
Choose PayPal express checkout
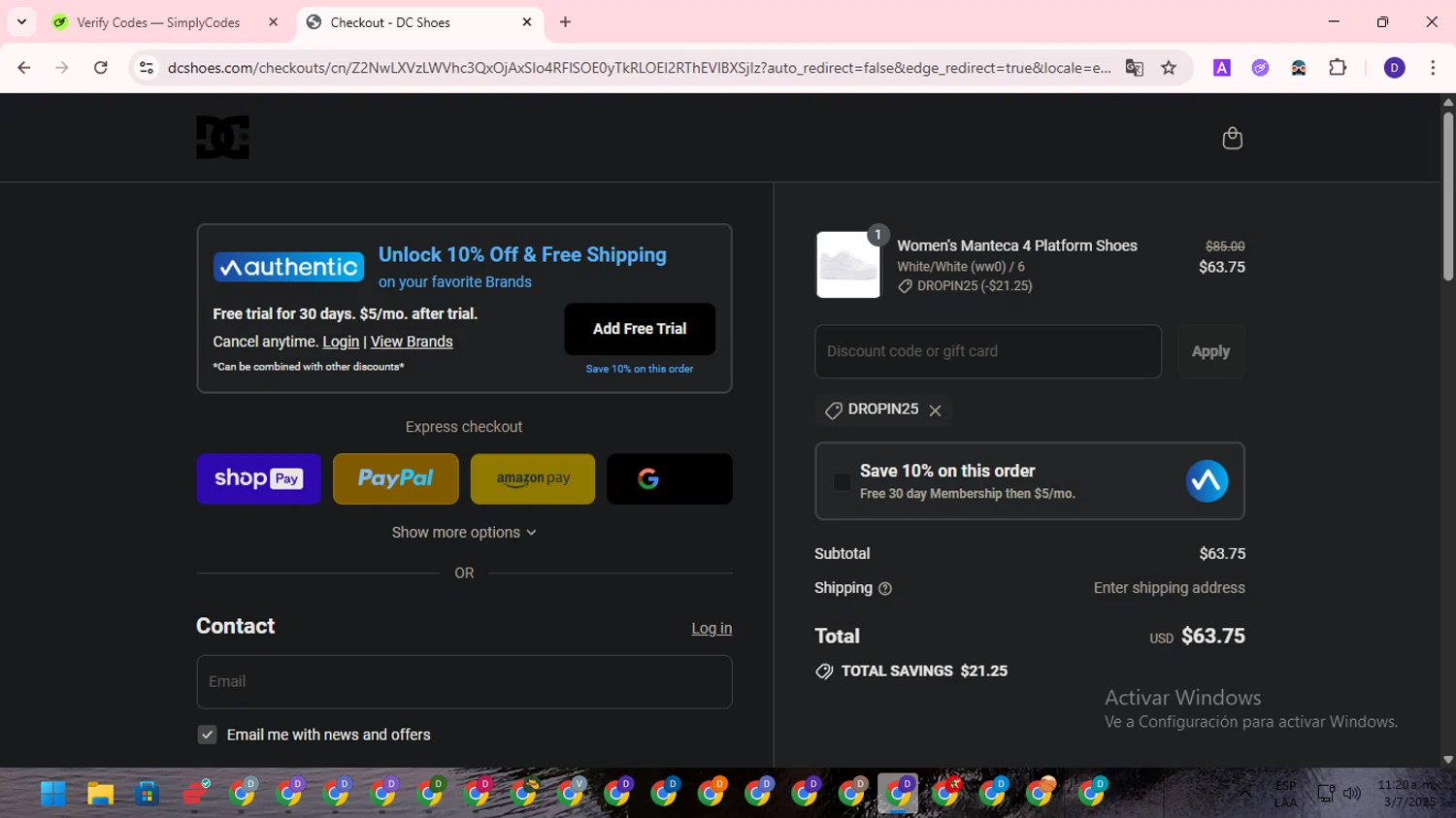[x=395, y=478]
